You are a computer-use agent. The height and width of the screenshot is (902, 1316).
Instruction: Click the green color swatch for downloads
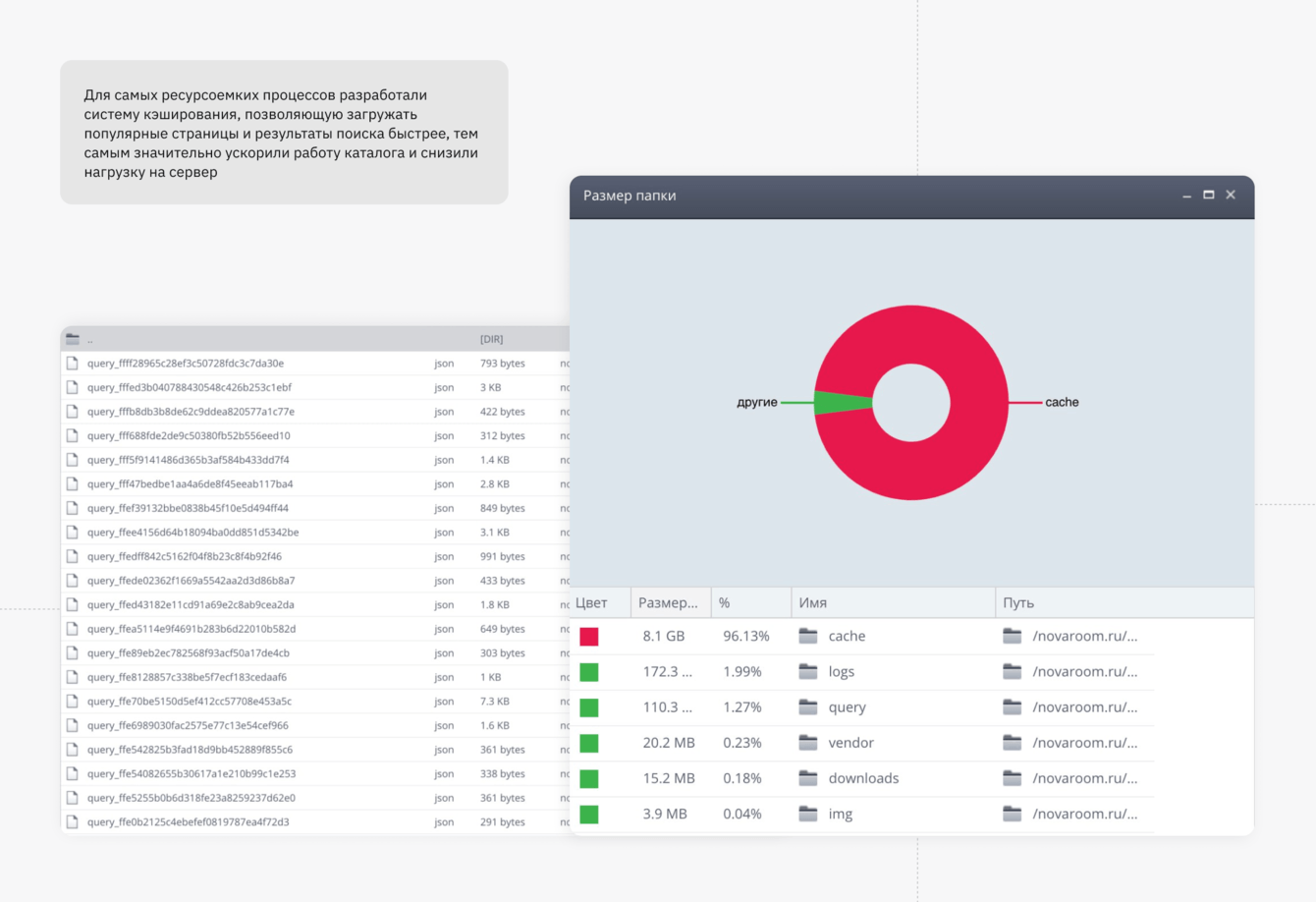[589, 778]
